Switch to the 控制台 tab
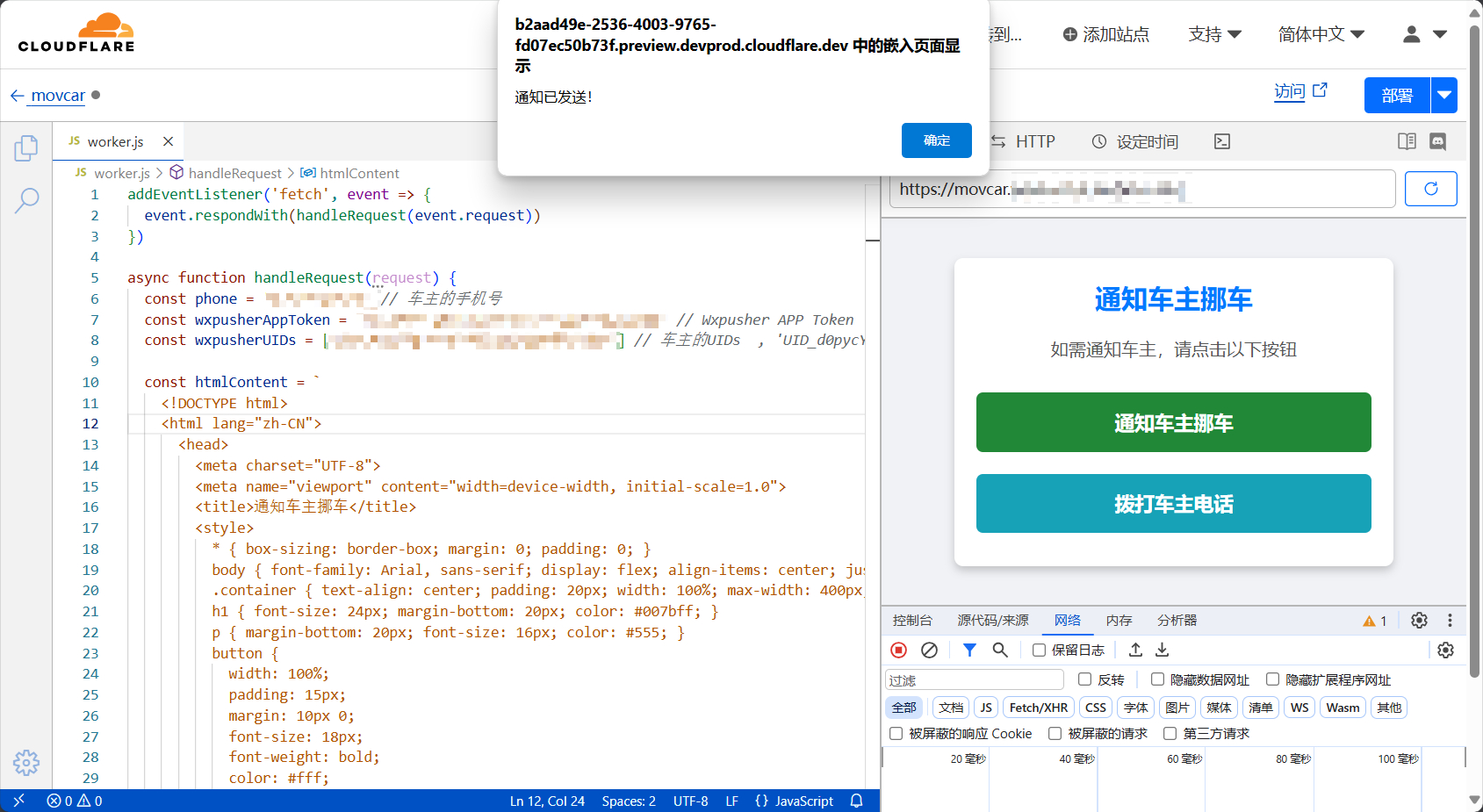This screenshot has width=1483, height=812. (912, 621)
